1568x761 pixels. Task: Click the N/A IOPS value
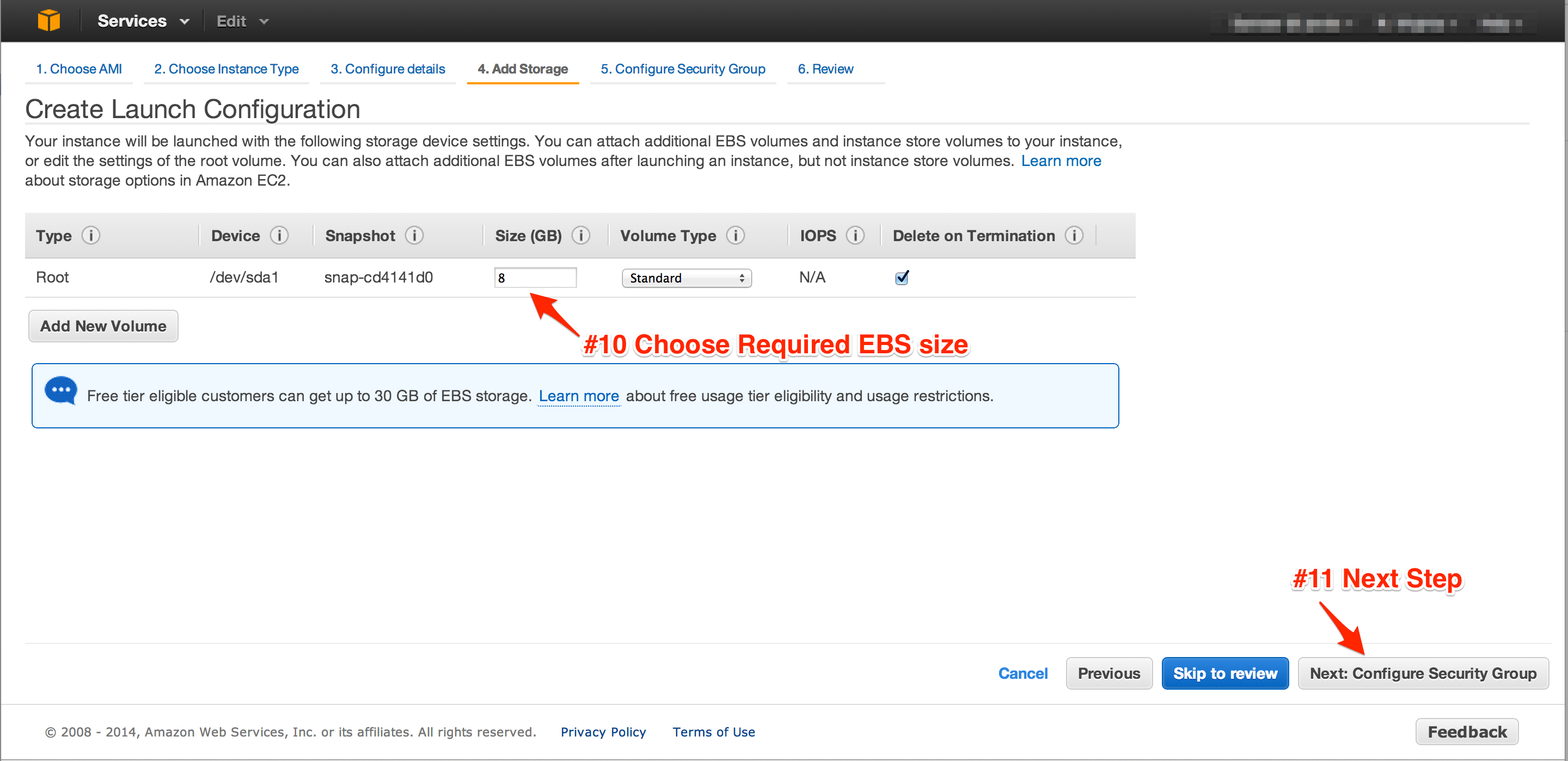tap(812, 278)
